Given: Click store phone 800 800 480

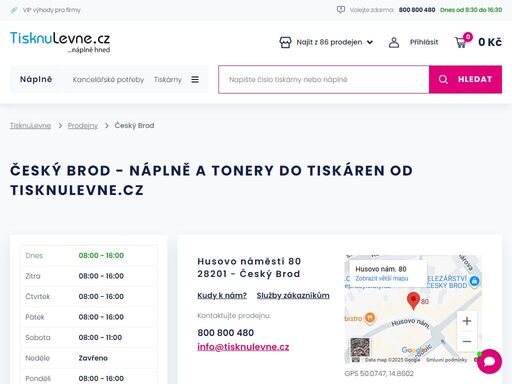Looking at the screenshot, I should (226, 333).
